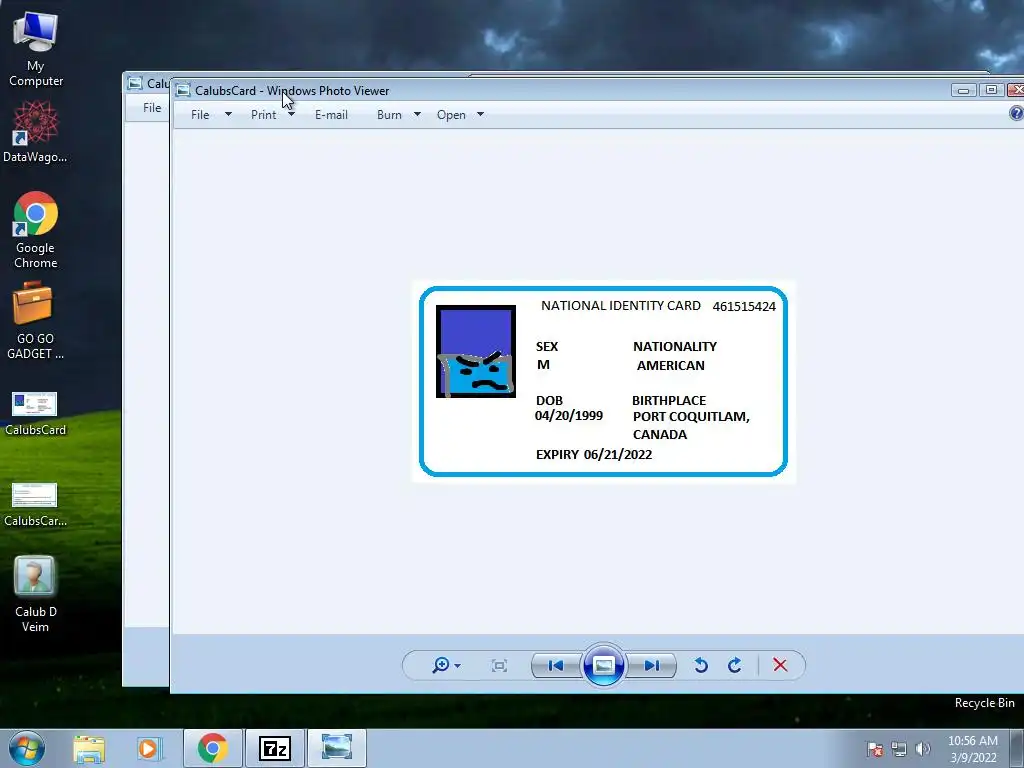
Task: Click the network tray icon
Action: coord(899,749)
